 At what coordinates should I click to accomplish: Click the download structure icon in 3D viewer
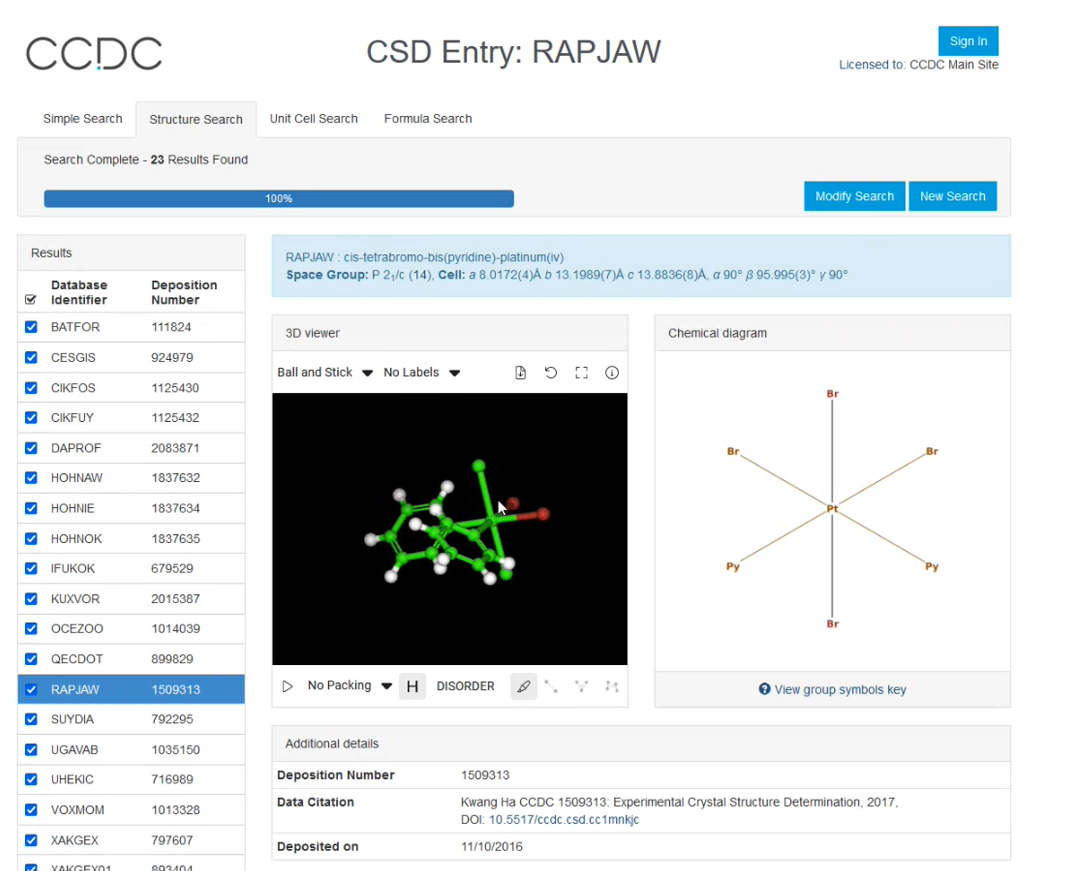[x=520, y=373]
